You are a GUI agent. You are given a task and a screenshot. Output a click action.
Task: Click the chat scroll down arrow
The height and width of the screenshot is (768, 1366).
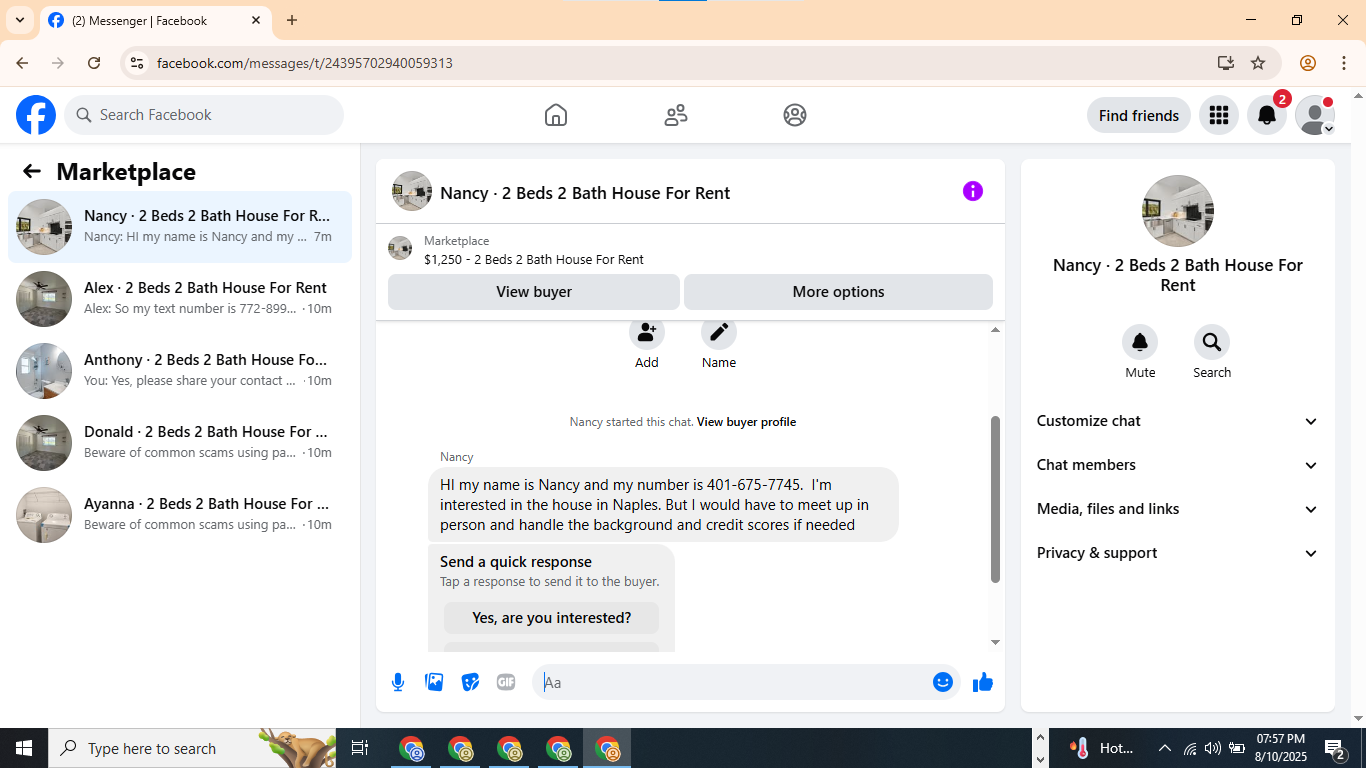tap(995, 642)
